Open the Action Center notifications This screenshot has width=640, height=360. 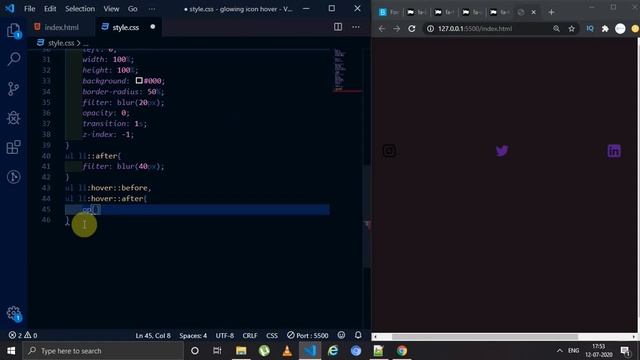pyautogui.click(x=625, y=351)
